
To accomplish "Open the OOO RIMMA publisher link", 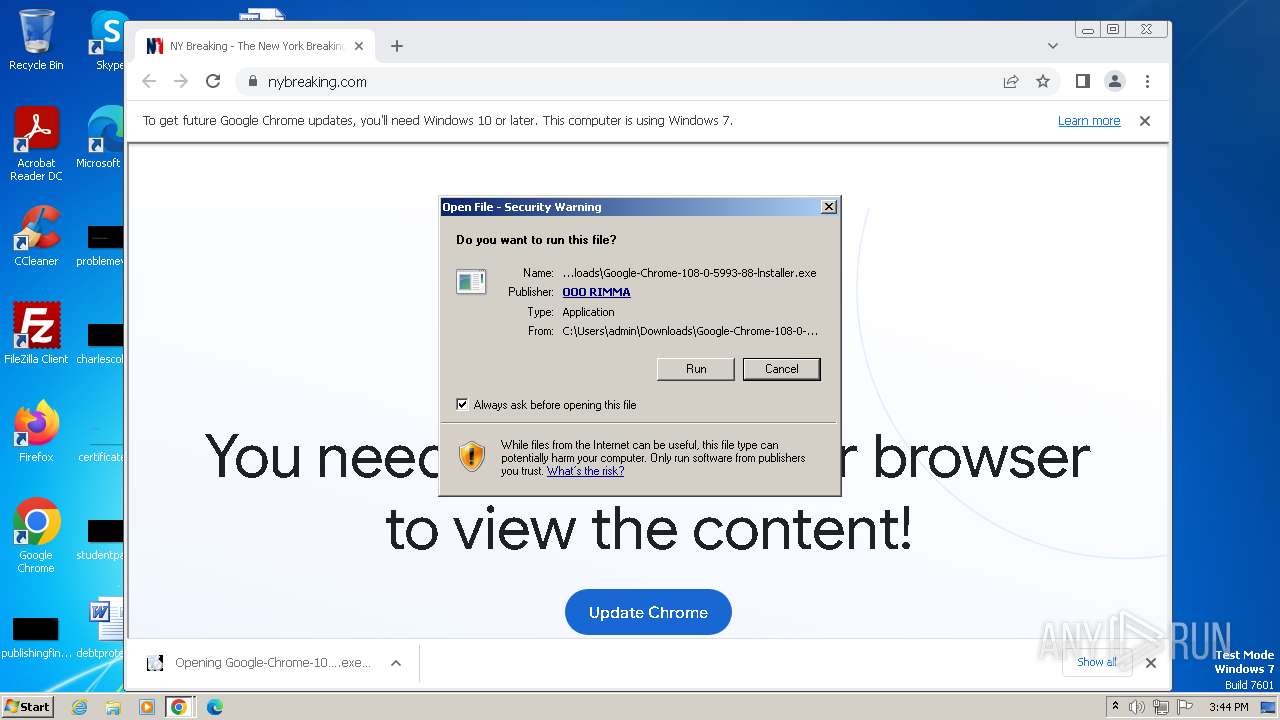I will point(596,292).
